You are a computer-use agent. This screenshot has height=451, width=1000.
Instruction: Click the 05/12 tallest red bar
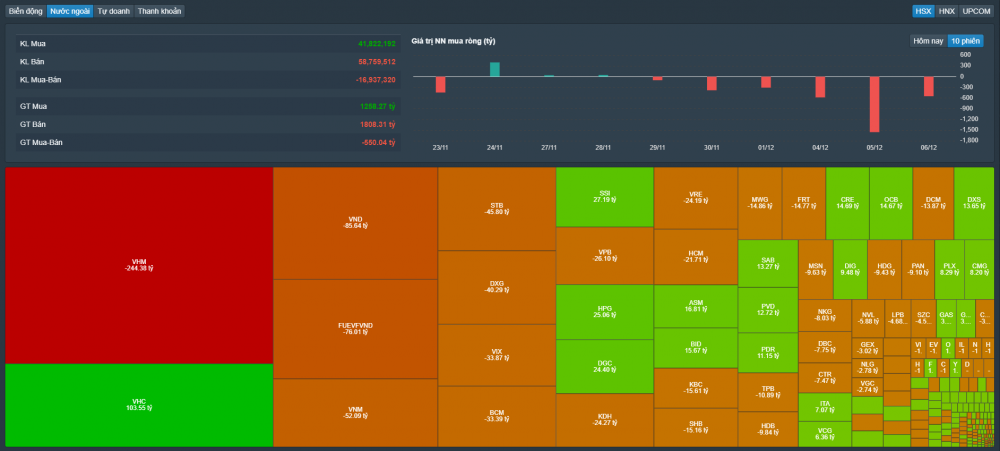[874, 104]
